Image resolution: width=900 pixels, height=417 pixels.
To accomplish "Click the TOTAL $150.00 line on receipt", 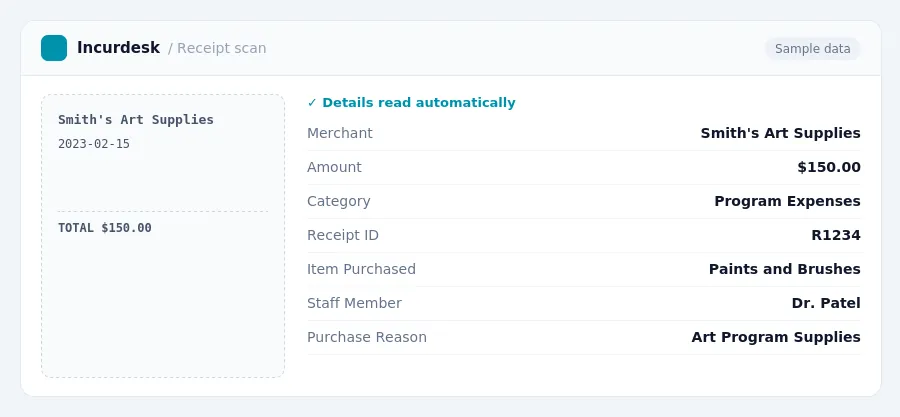I will (x=105, y=228).
